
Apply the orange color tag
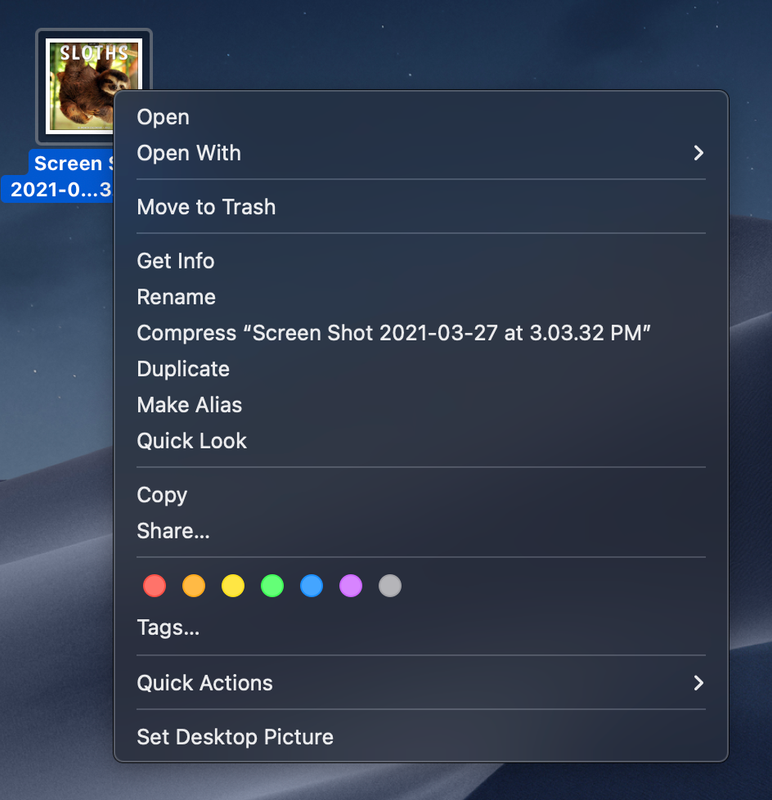(x=194, y=586)
